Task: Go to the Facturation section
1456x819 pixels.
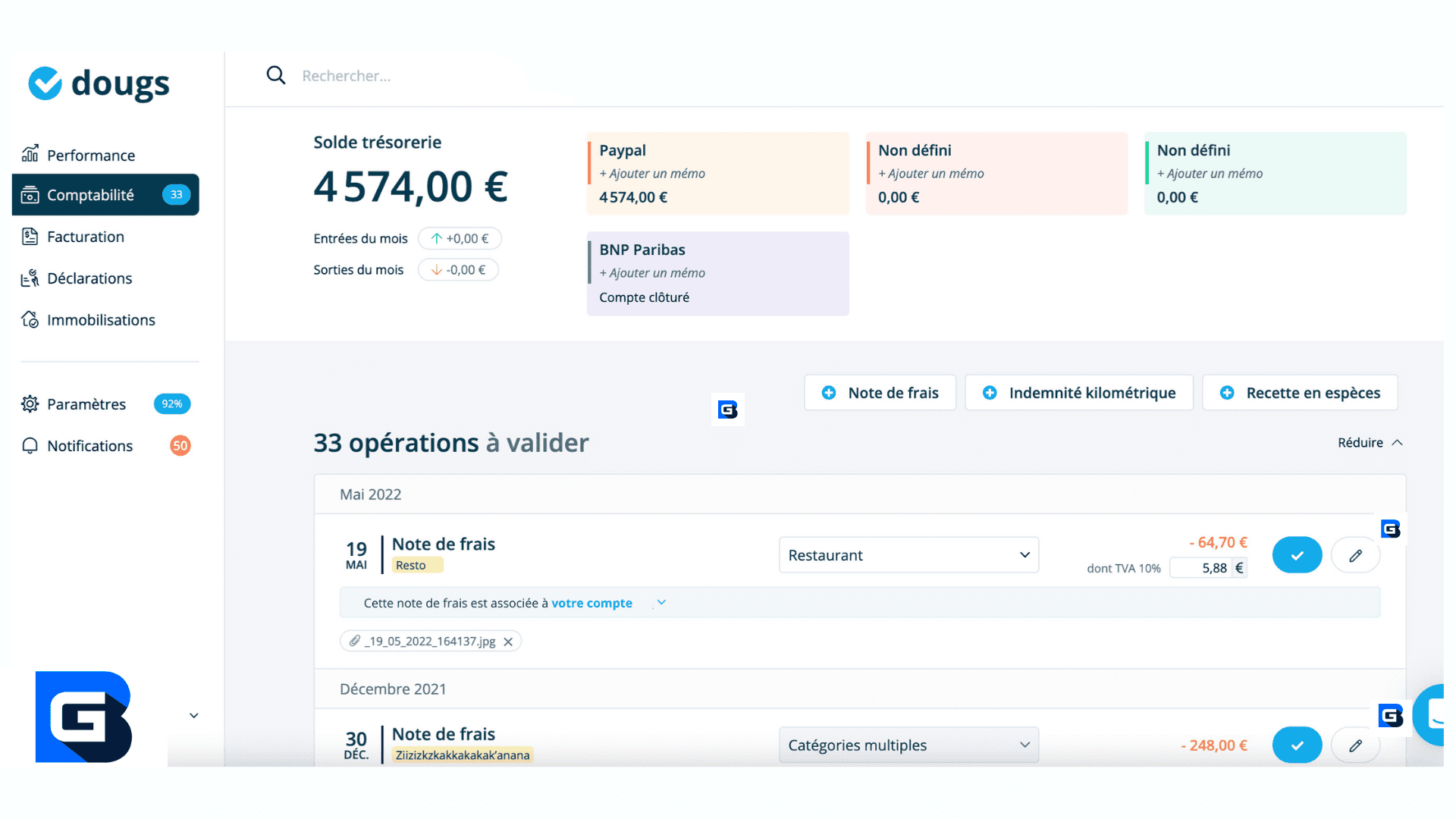Action: (x=85, y=237)
